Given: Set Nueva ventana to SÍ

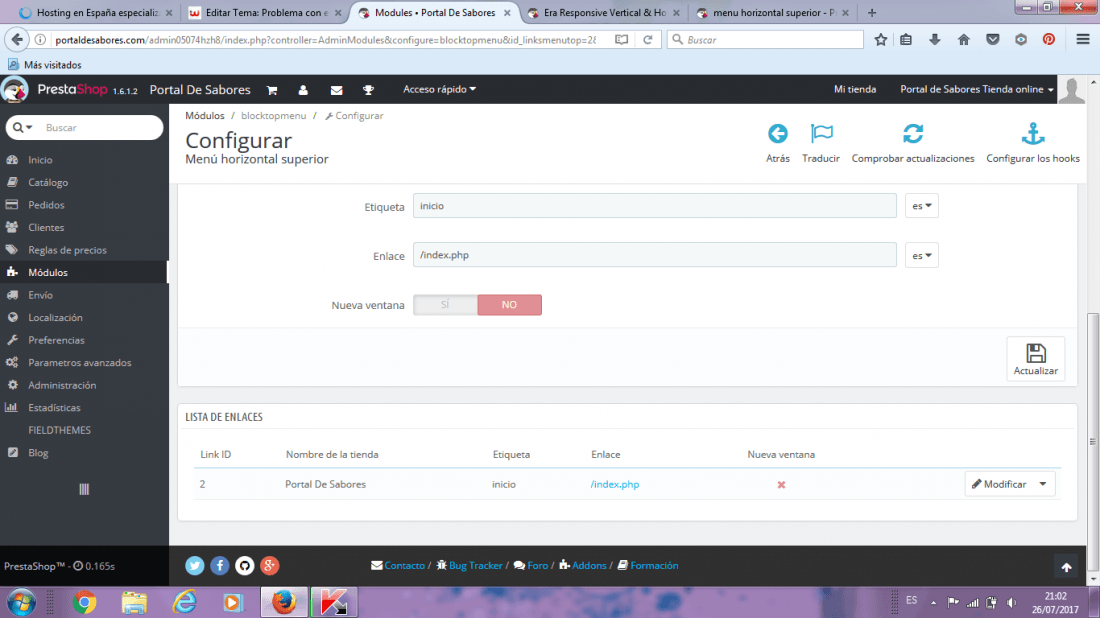Looking at the screenshot, I should tap(445, 304).
